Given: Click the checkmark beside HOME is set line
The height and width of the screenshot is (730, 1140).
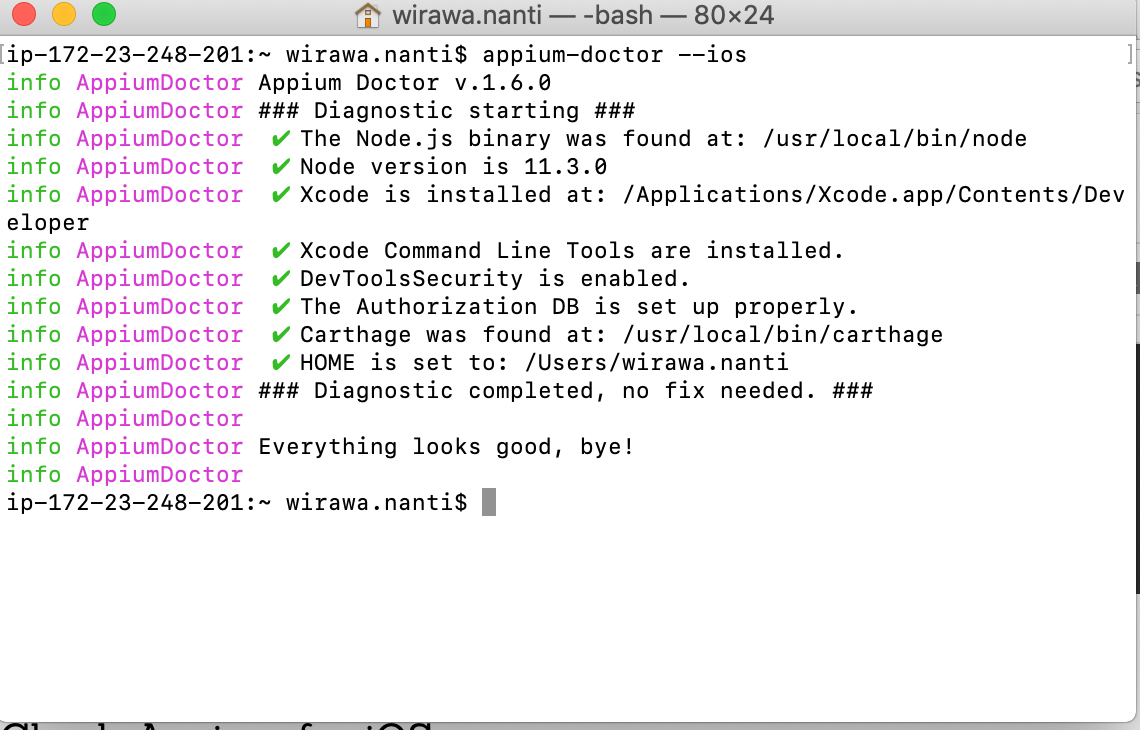Looking at the screenshot, I should 282,362.
